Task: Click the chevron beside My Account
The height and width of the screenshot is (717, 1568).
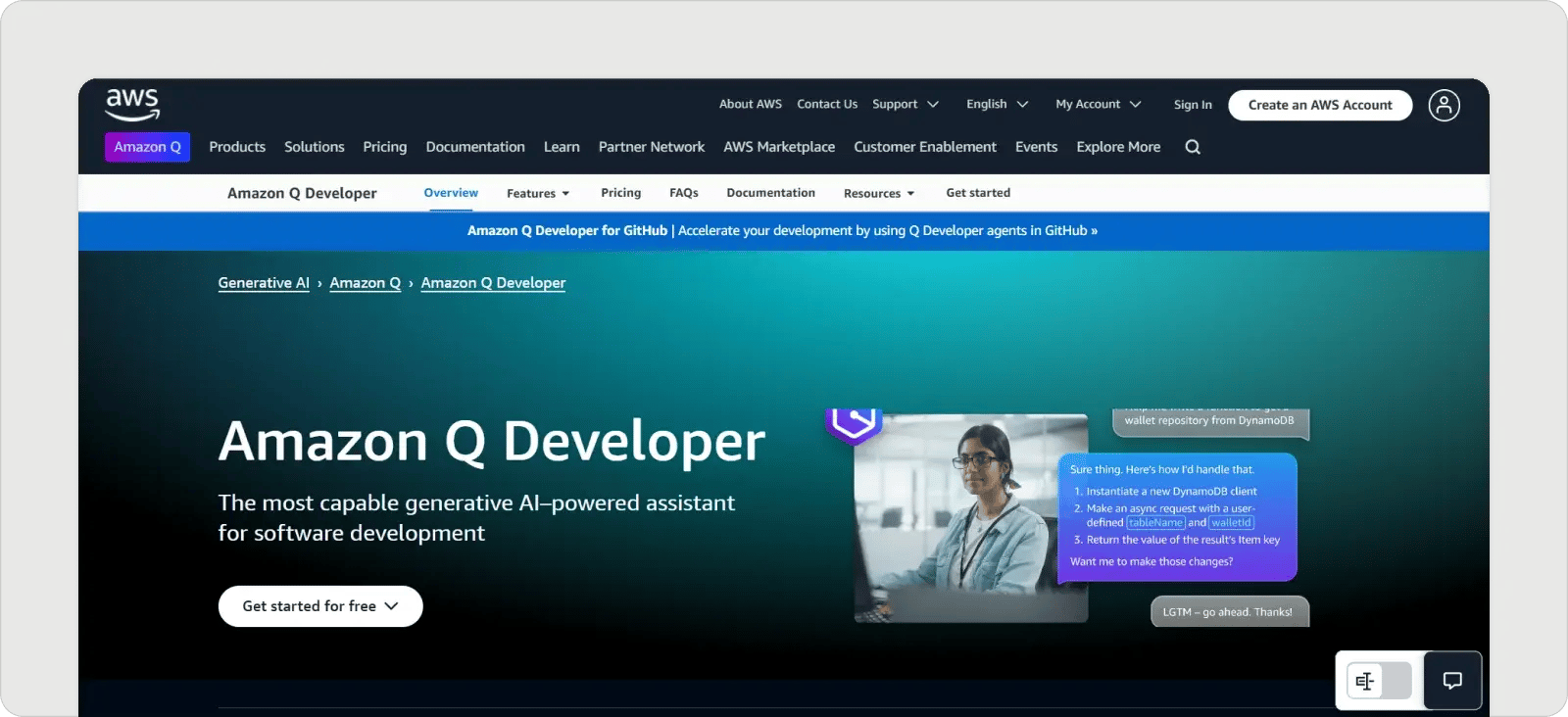Action: [1136, 105]
